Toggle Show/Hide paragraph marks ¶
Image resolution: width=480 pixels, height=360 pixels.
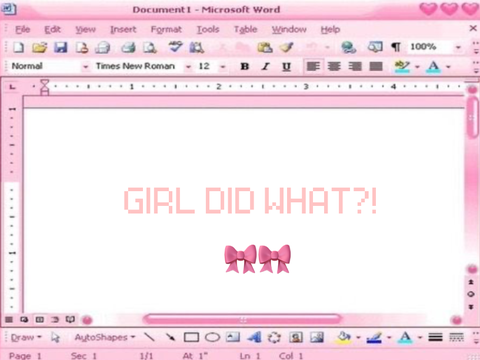click(396, 47)
